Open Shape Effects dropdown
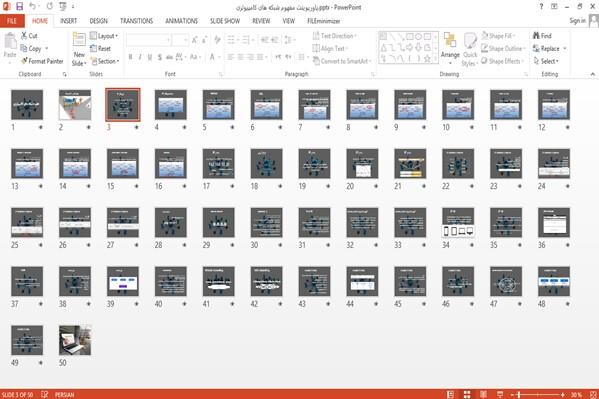 point(502,61)
